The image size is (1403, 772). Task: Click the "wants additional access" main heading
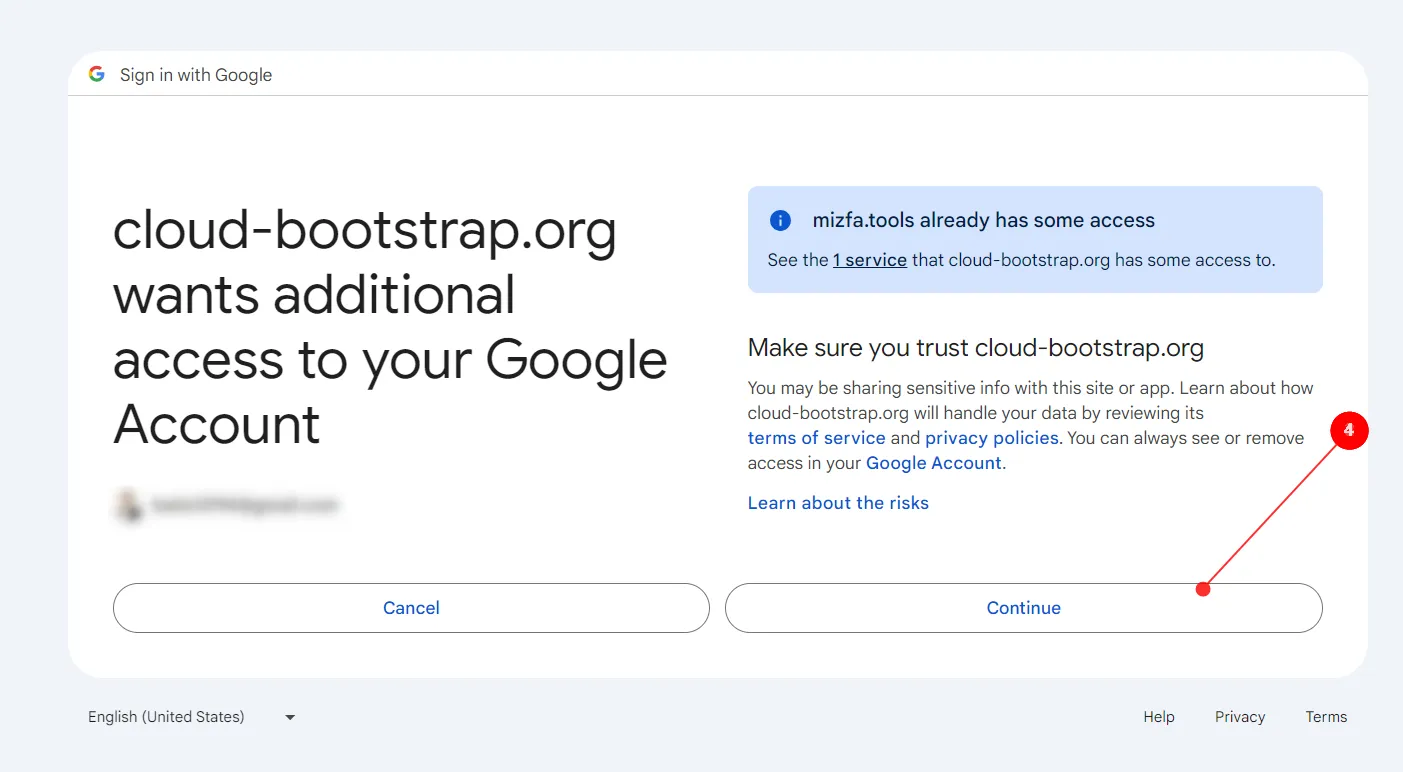(x=390, y=328)
